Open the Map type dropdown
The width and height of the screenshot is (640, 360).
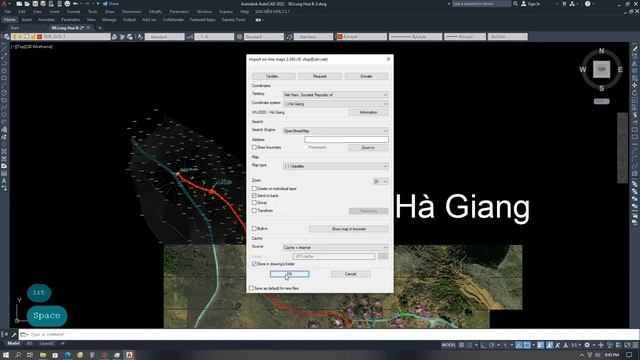click(336, 166)
